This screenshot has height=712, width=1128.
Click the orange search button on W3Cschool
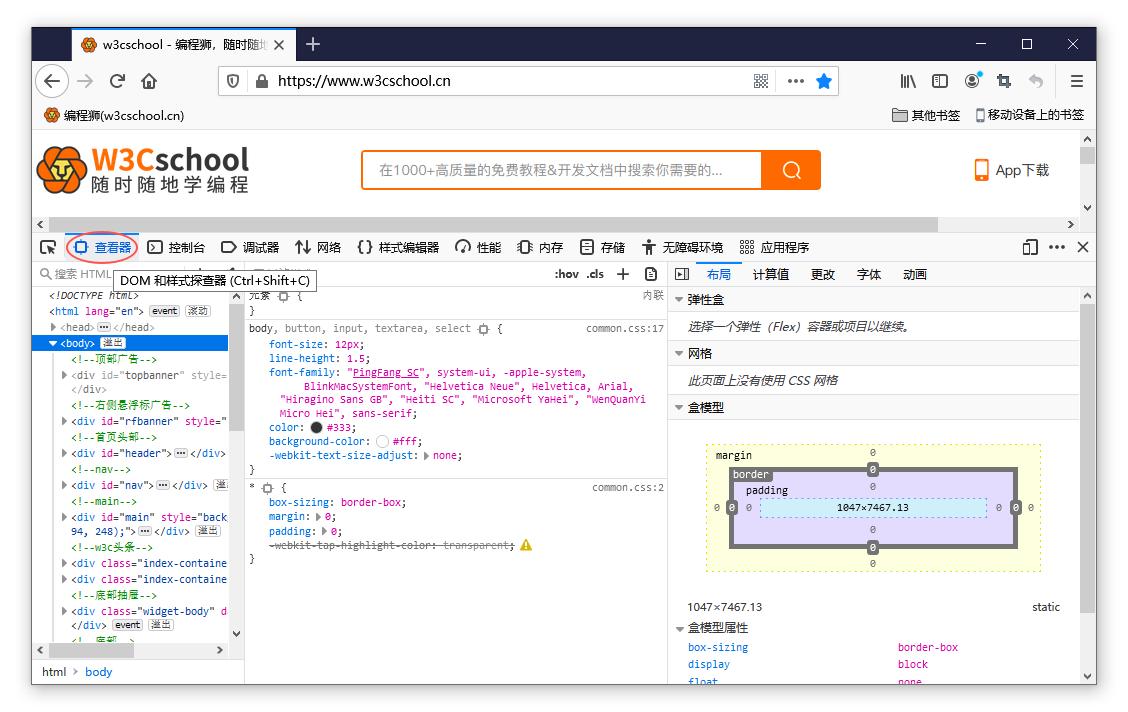click(791, 170)
